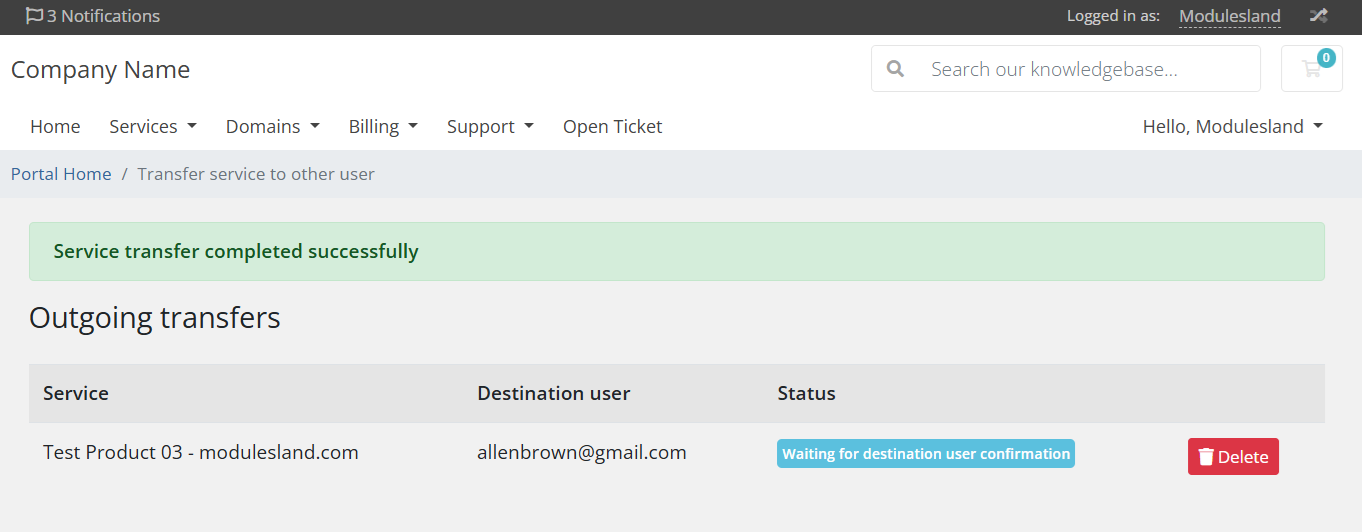1362x532 pixels.
Task: Open the Support dropdown menu
Action: point(490,126)
